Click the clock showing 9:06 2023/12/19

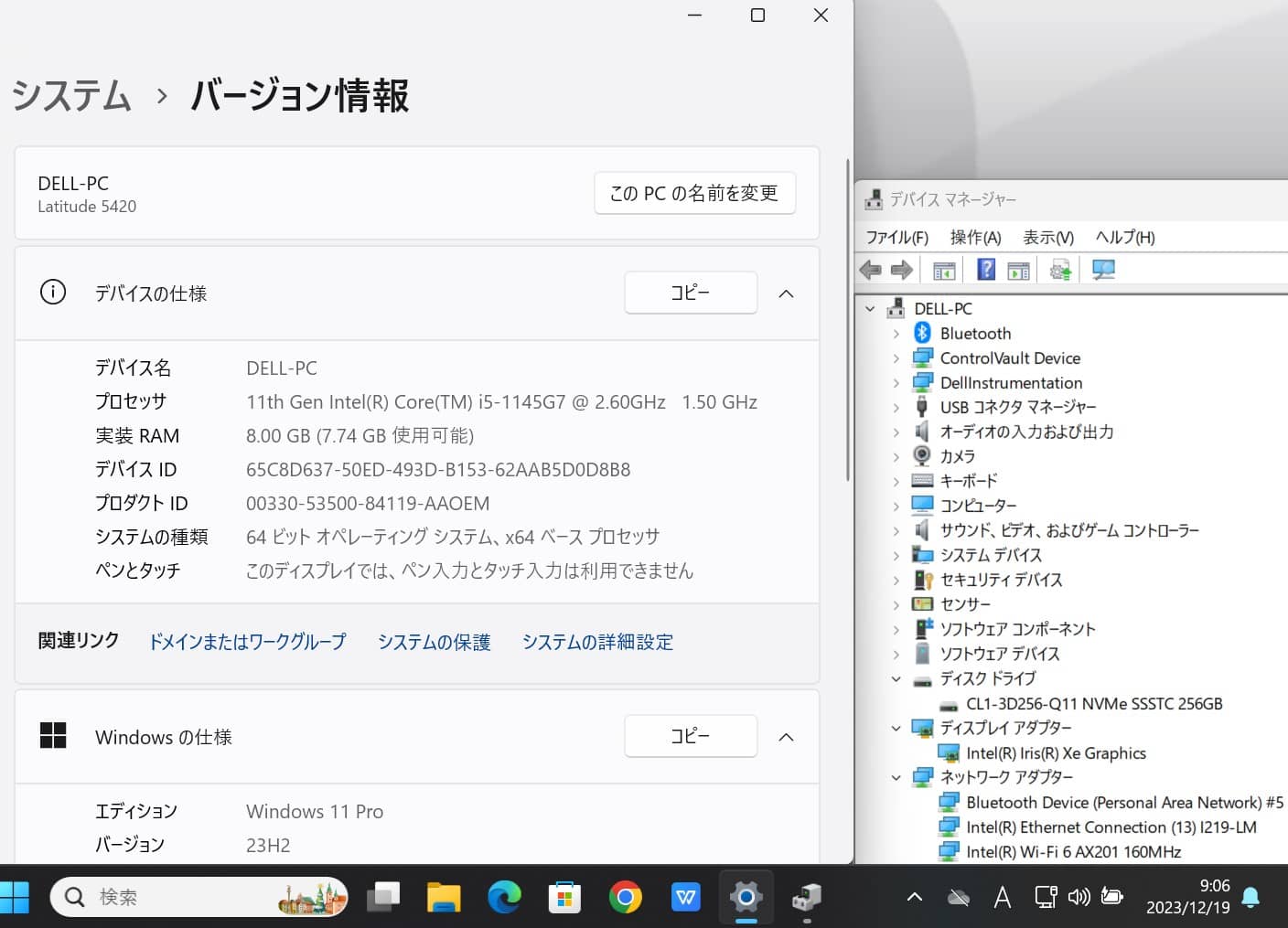pos(1187,897)
